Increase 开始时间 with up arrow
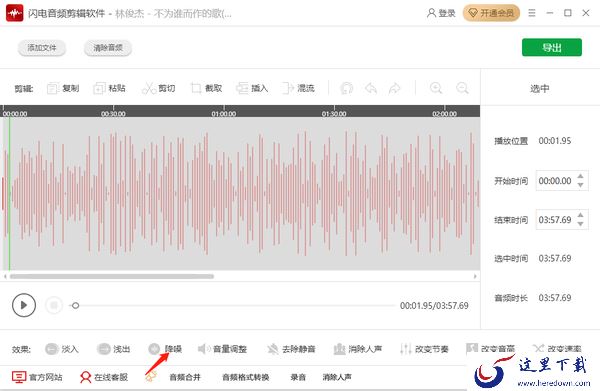600x391 pixels. tap(580, 176)
